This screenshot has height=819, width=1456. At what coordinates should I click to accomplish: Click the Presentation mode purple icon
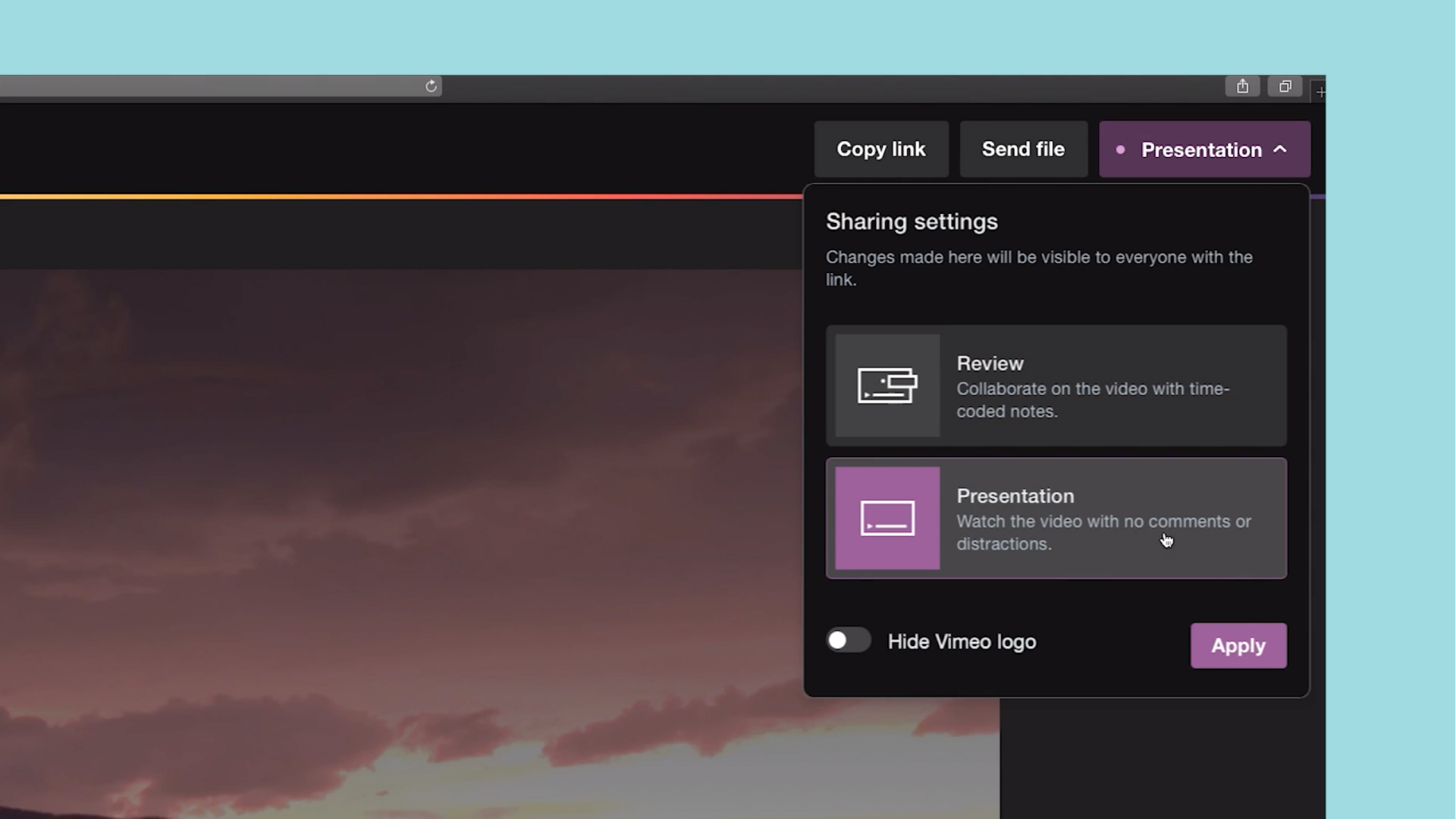coord(886,518)
